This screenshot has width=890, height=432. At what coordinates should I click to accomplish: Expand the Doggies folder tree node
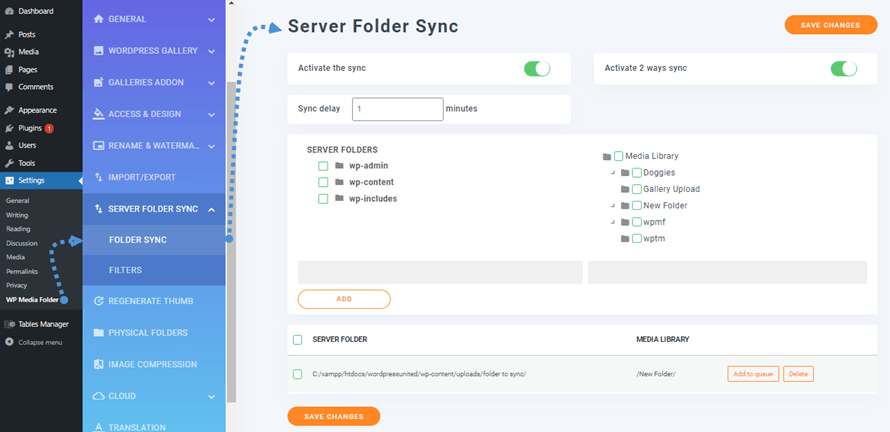610,173
